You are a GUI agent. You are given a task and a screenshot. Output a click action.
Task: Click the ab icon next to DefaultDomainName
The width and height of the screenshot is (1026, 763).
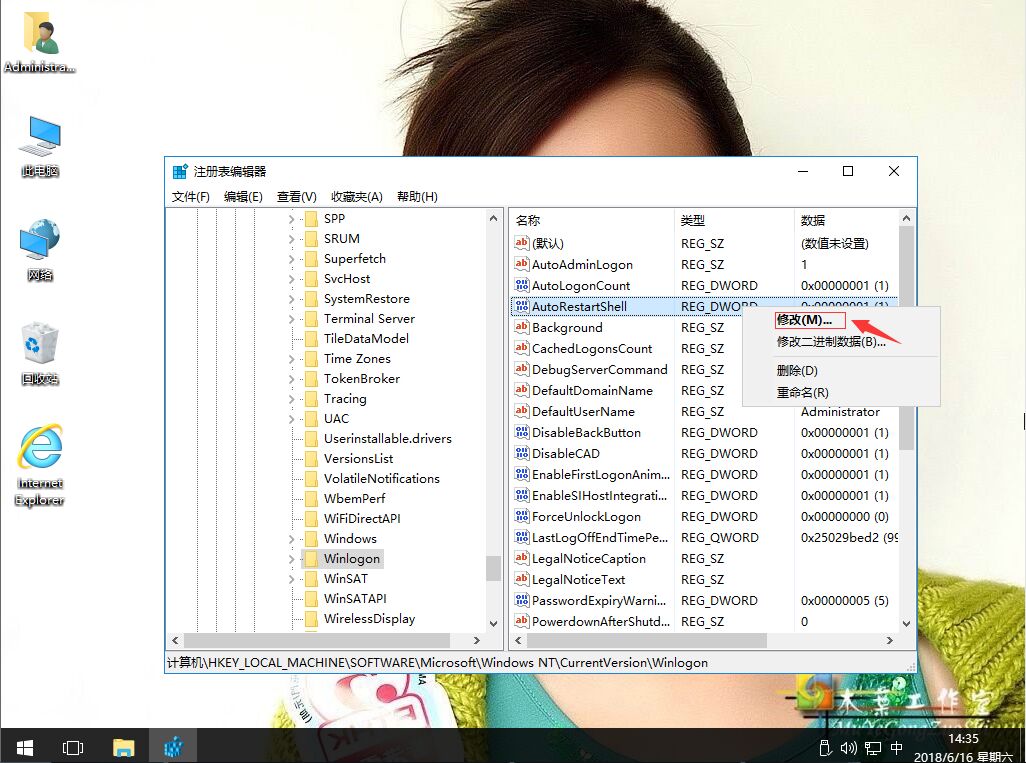(x=521, y=390)
